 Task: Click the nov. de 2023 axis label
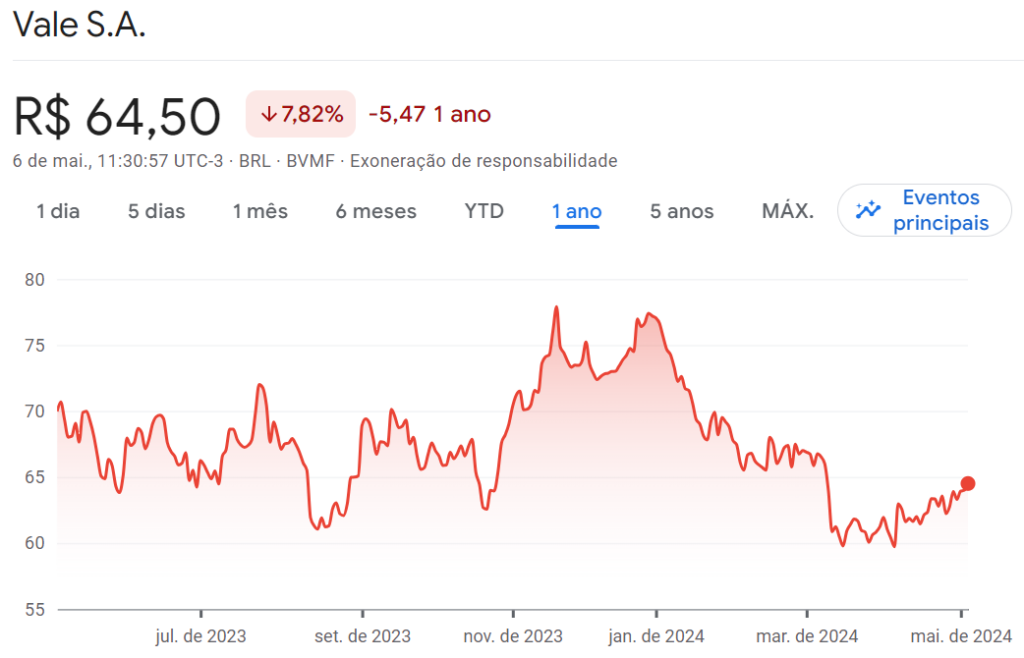point(513,636)
